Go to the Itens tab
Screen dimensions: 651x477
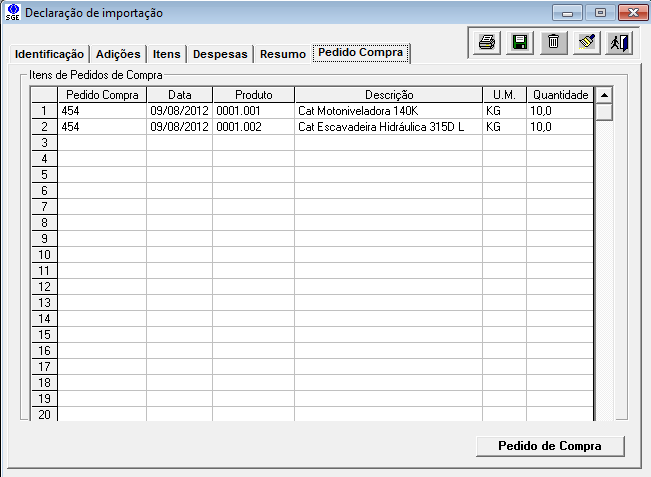pos(167,54)
